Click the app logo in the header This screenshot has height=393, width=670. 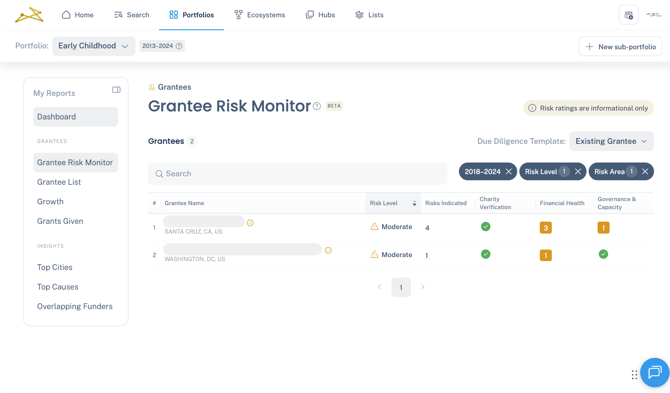pos(29,15)
